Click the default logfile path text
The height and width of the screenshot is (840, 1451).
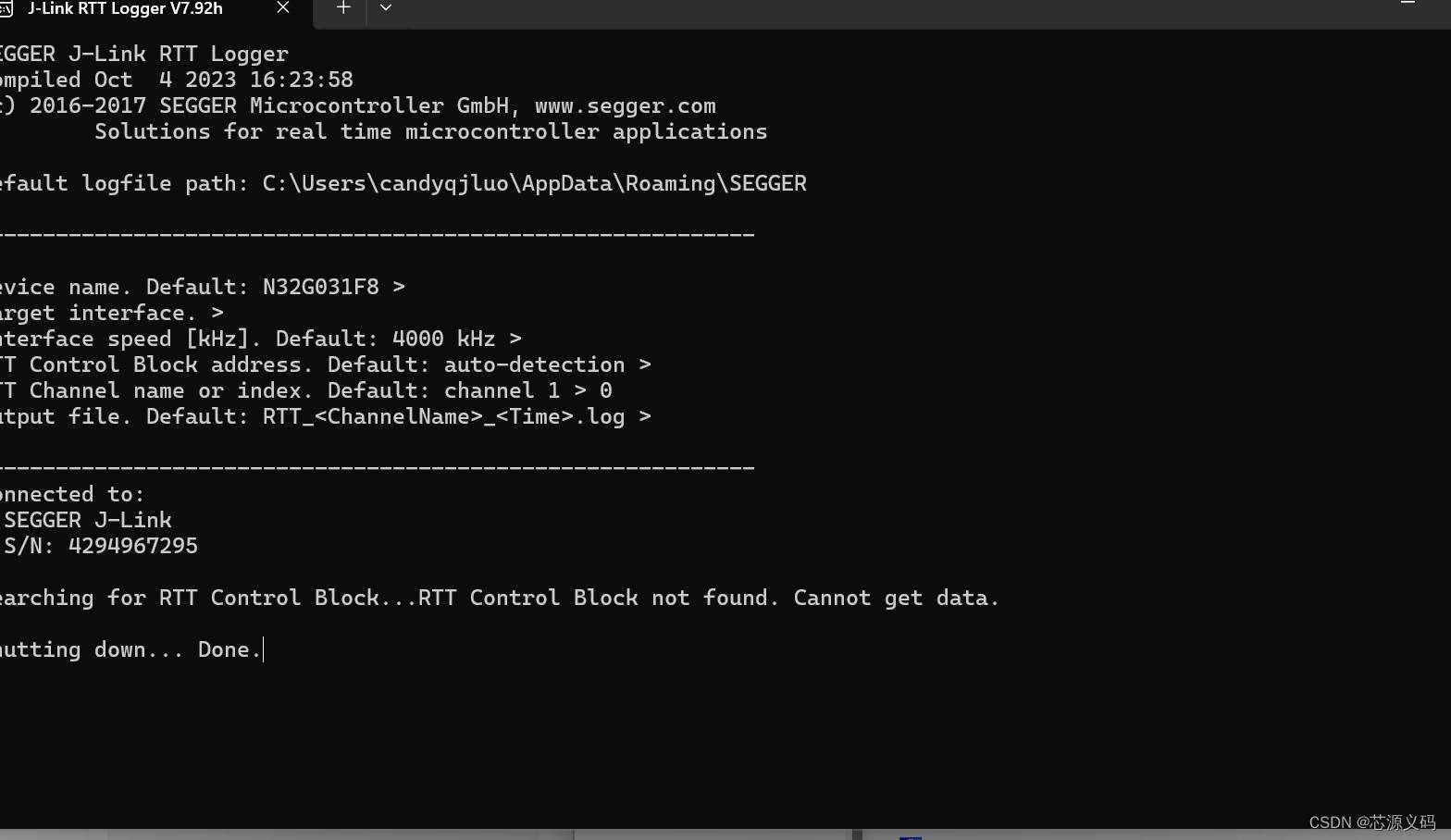[535, 183]
